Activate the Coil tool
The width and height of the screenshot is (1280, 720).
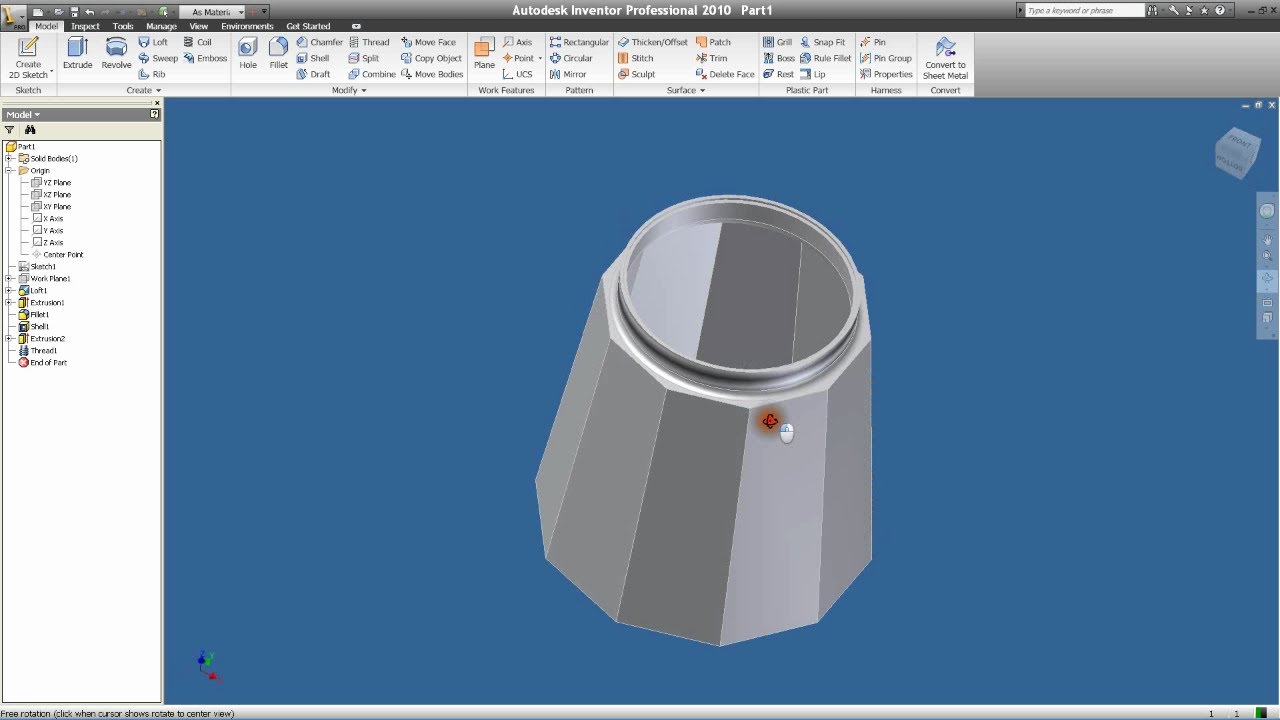[x=198, y=42]
